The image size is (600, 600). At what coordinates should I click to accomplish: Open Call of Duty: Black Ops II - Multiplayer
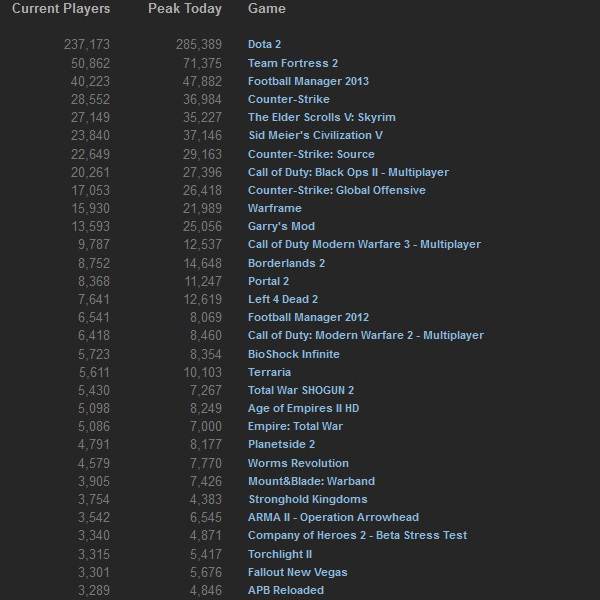348,172
